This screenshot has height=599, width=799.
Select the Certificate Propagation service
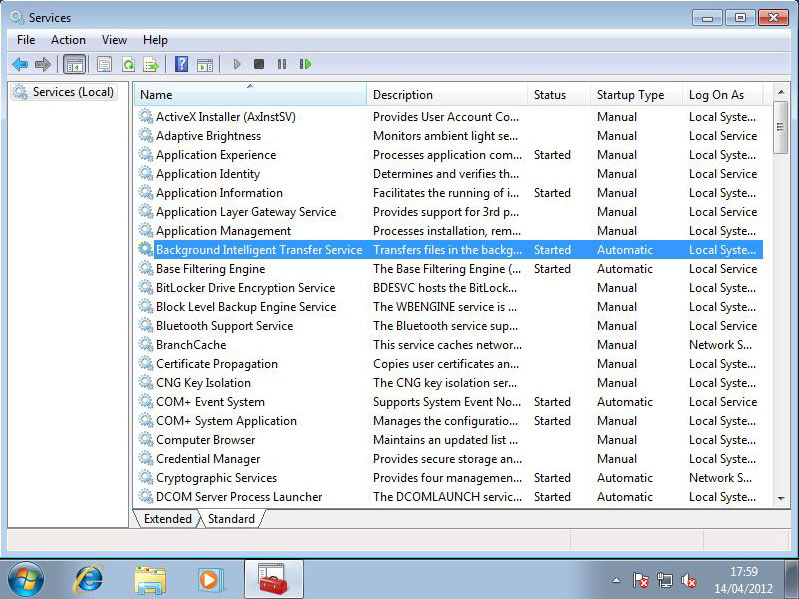point(448,364)
